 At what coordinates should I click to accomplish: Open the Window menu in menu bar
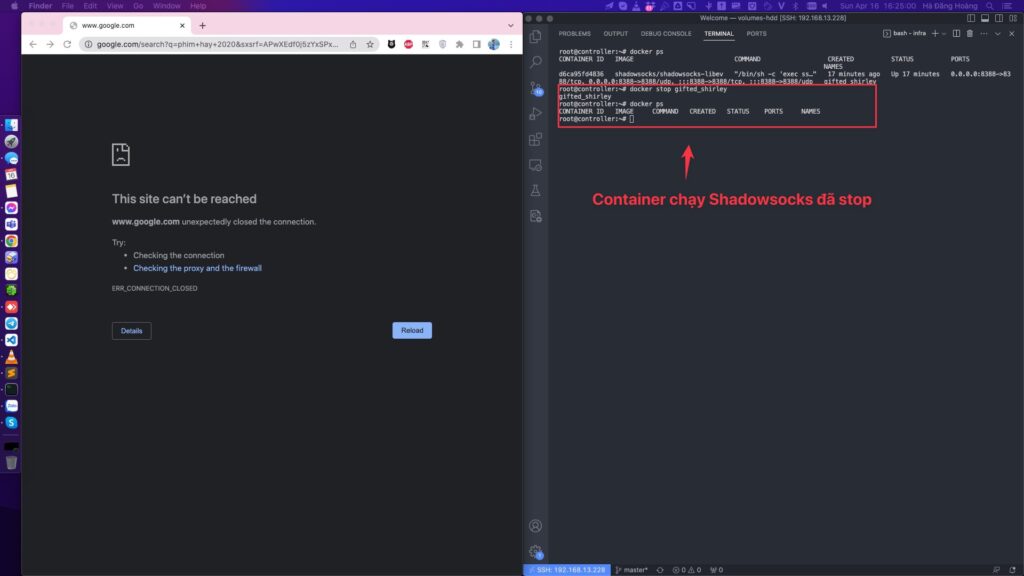coord(167,6)
